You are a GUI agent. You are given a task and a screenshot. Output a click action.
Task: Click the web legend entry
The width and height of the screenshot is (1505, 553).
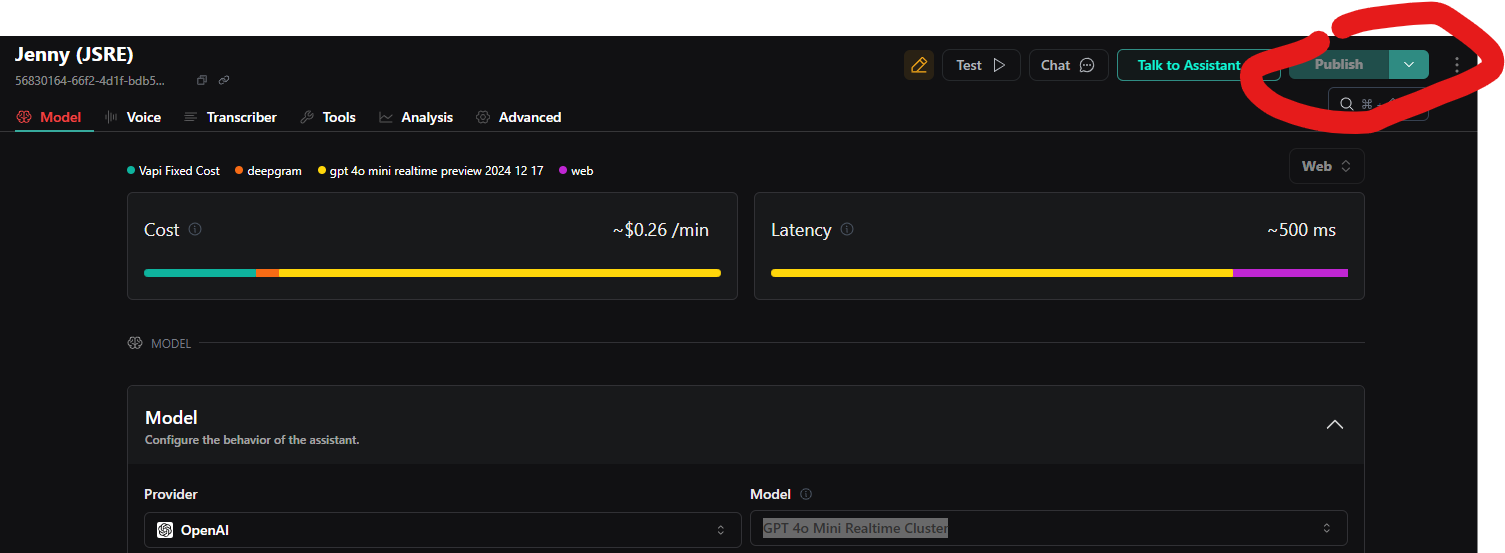click(x=576, y=171)
